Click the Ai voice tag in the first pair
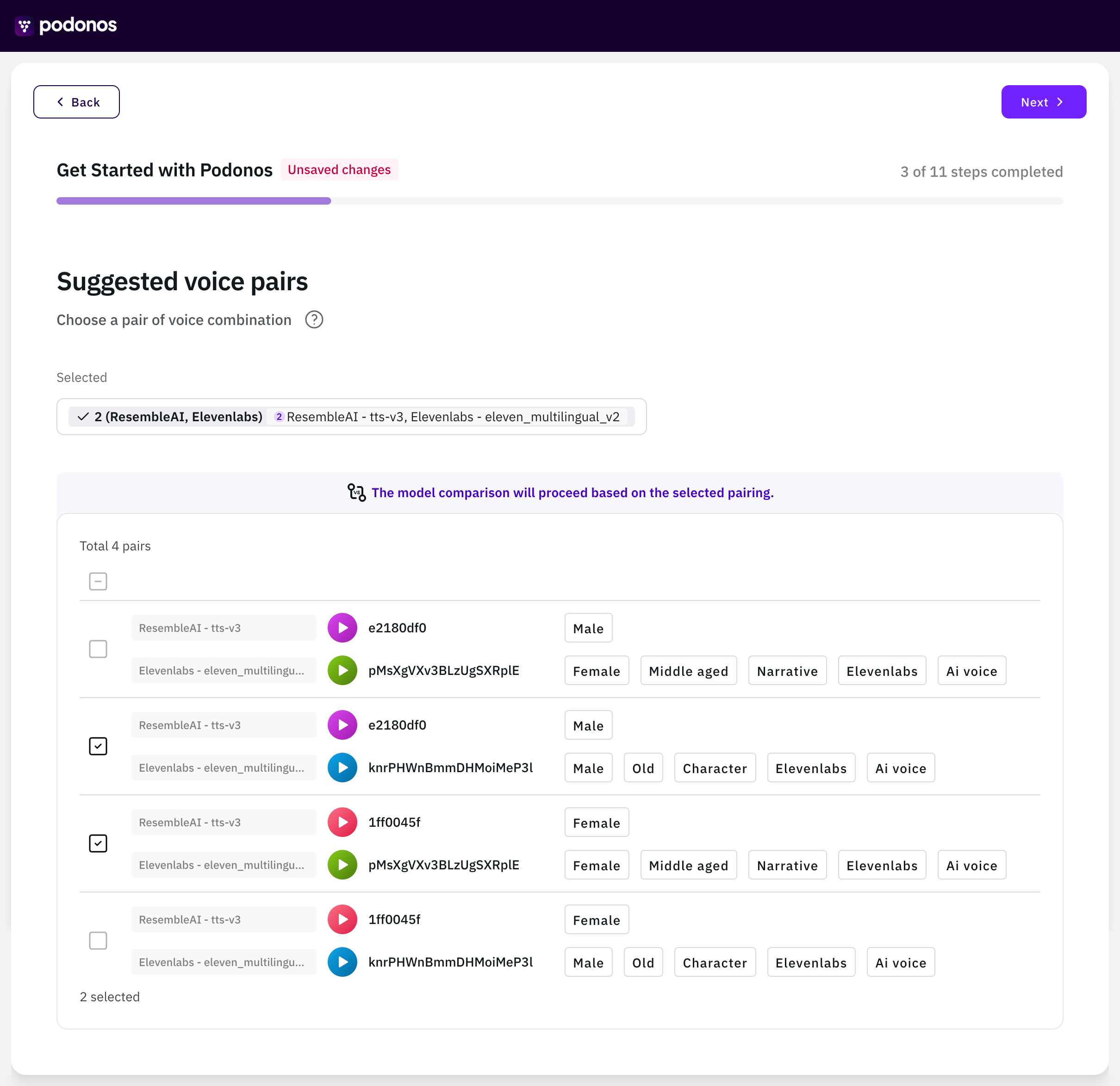The height and width of the screenshot is (1086, 1120). pos(971,671)
